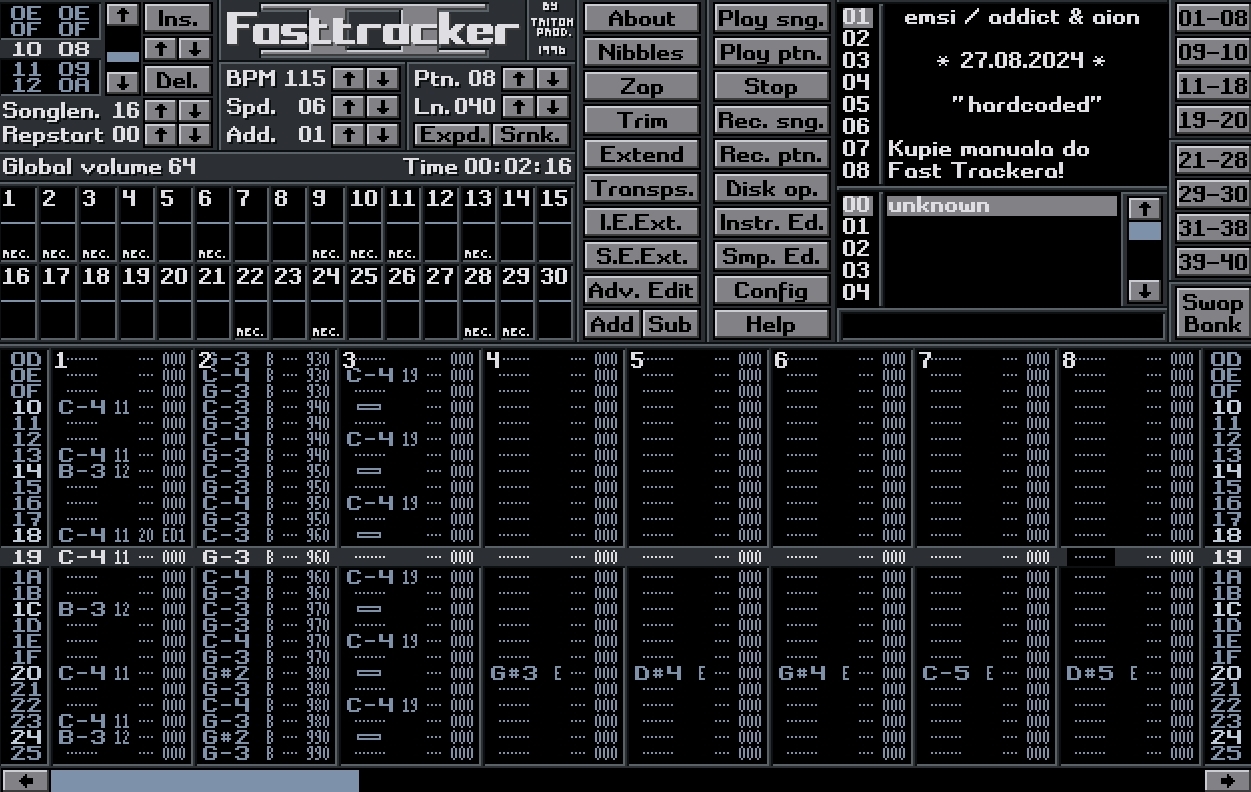1251x792 pixels.
Task: Click the Extend button
Action: coord(641,154)
